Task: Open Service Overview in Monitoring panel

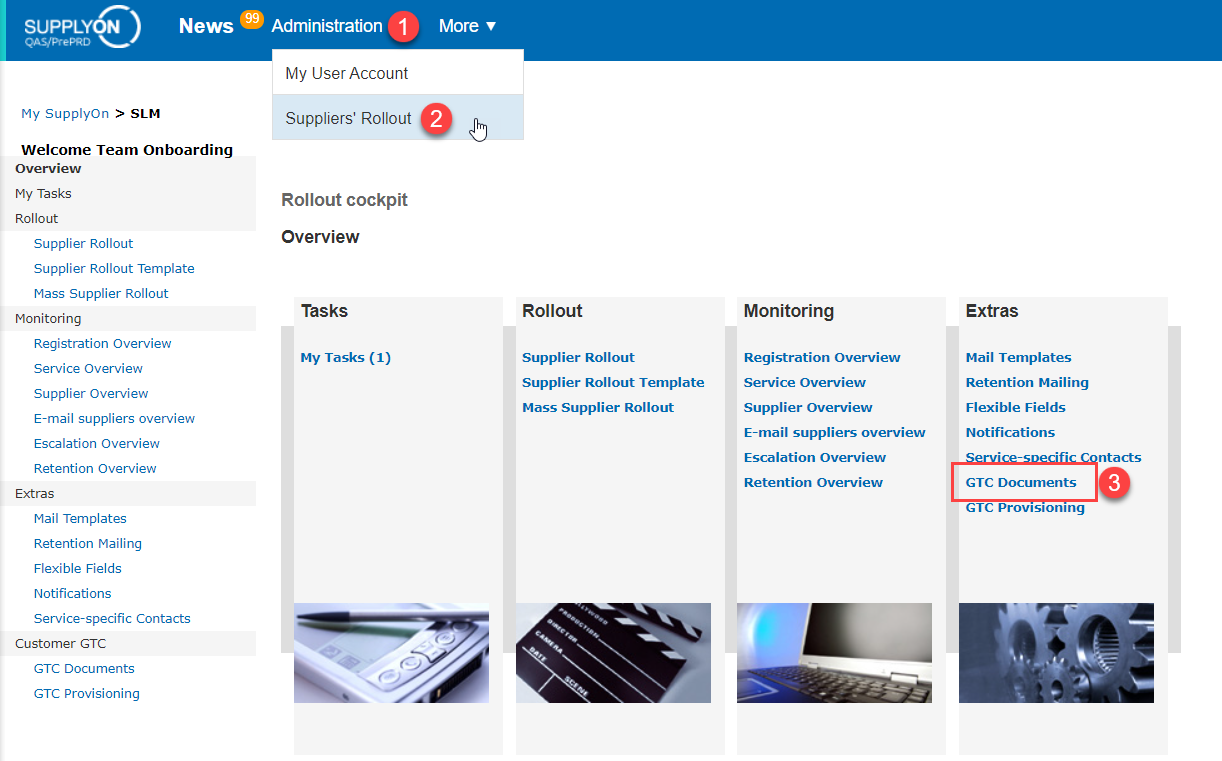Action: tap(805, 382)
